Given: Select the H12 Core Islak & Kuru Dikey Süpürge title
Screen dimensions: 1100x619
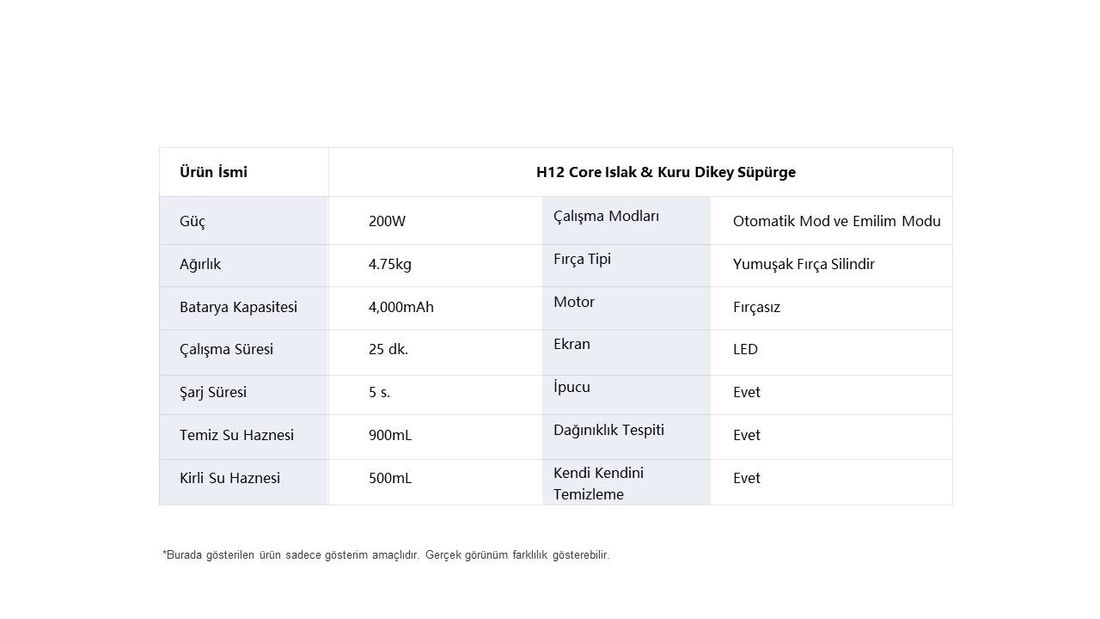Looking at the screenshot, I should pyautogui.click(x=666, y=172).
